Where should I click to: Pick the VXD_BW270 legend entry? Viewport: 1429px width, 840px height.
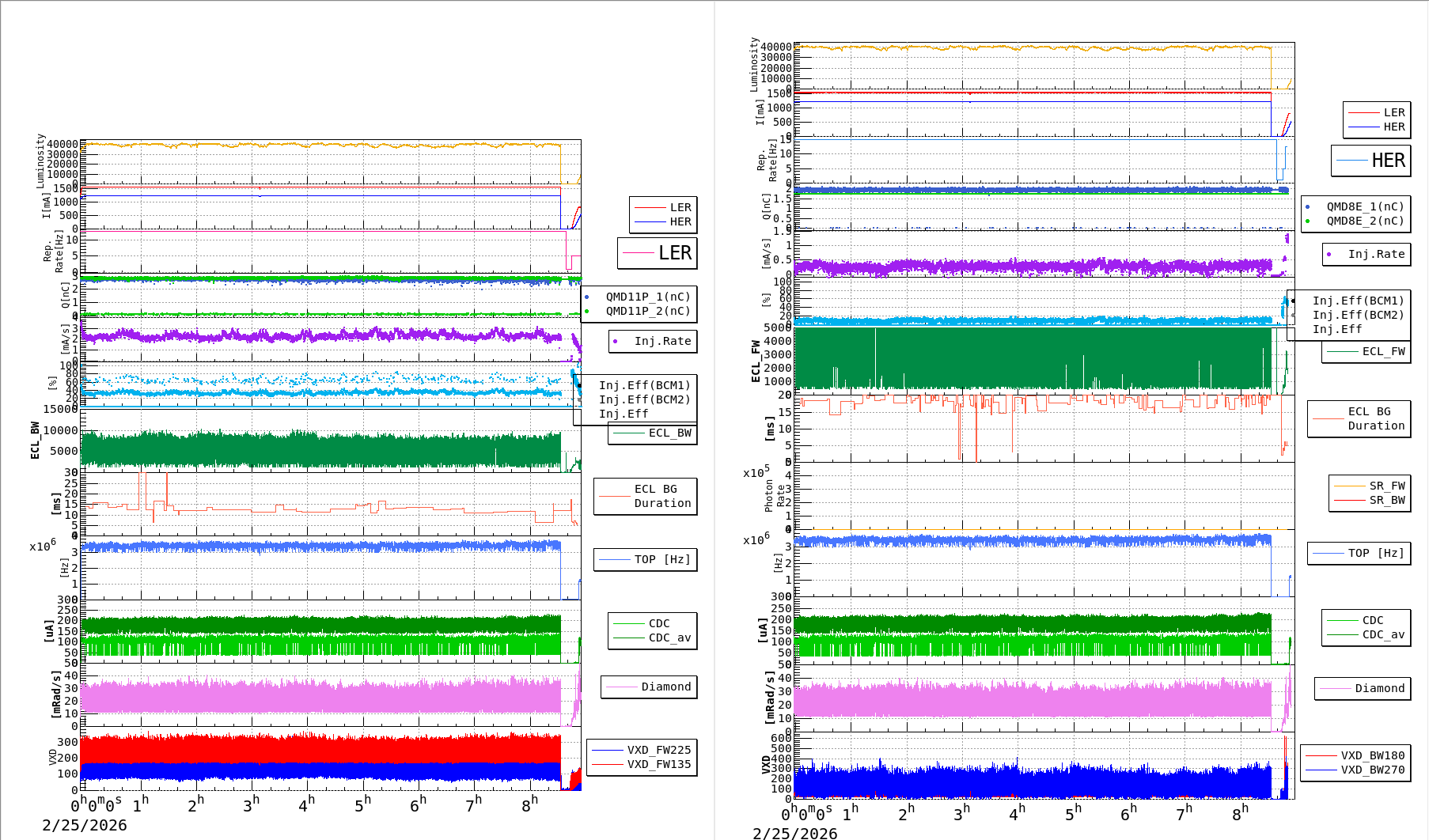[x=1372, y=770]
